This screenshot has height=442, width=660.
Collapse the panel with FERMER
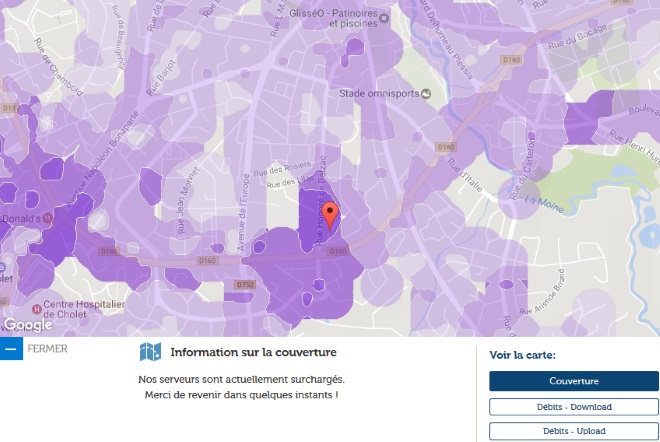pos(47,349)
